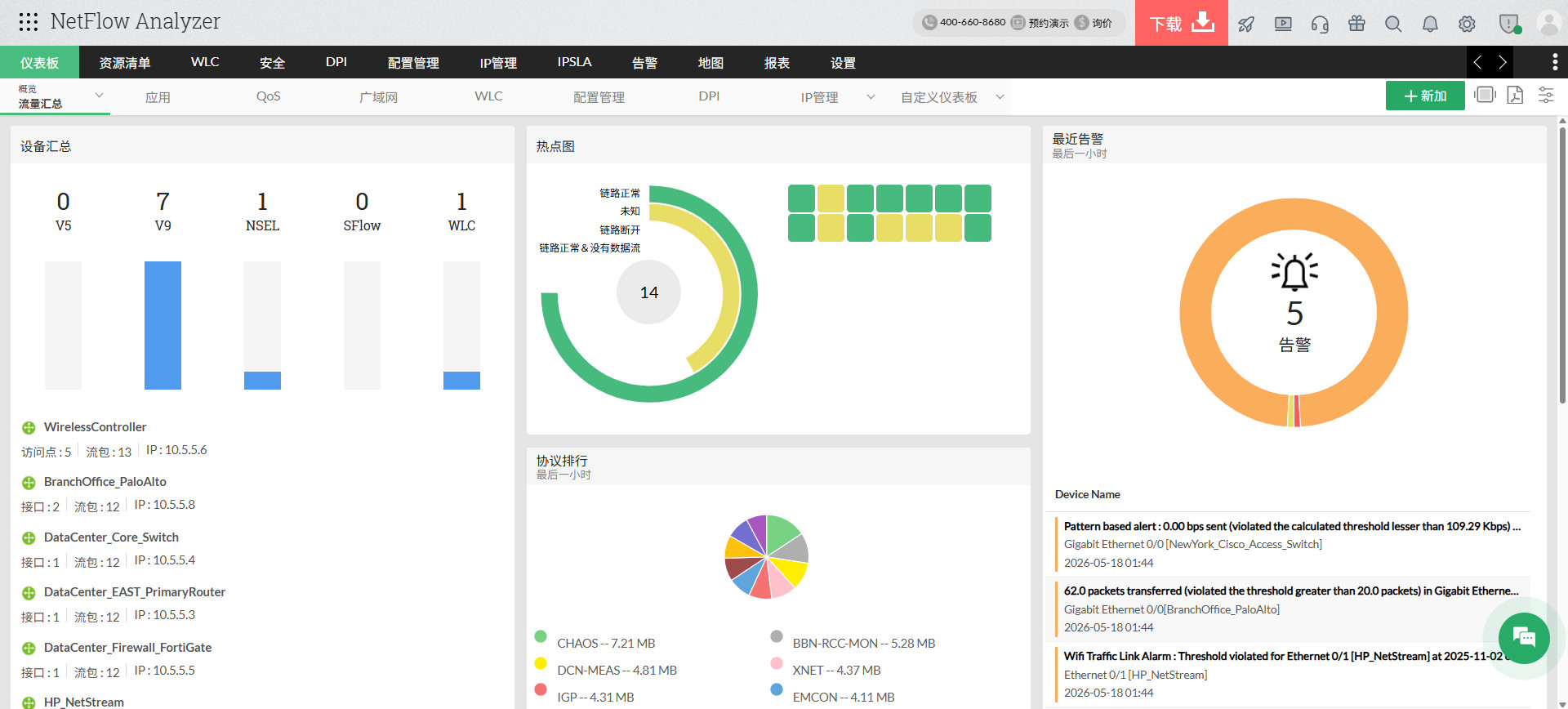Expand the DataCenter_EAST_PrimaryRouter device row
The width and height of the screenshot is (1568, 709).
(x=29, y=593)
